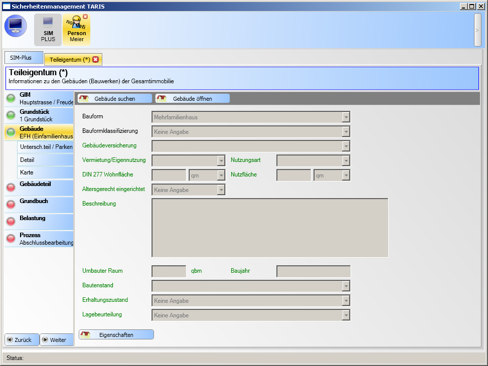This screenshot has height=366, width=488.
Task: Switch to the SIM-Plus tab
Action: pyautogui.click(x=24, y=58)
